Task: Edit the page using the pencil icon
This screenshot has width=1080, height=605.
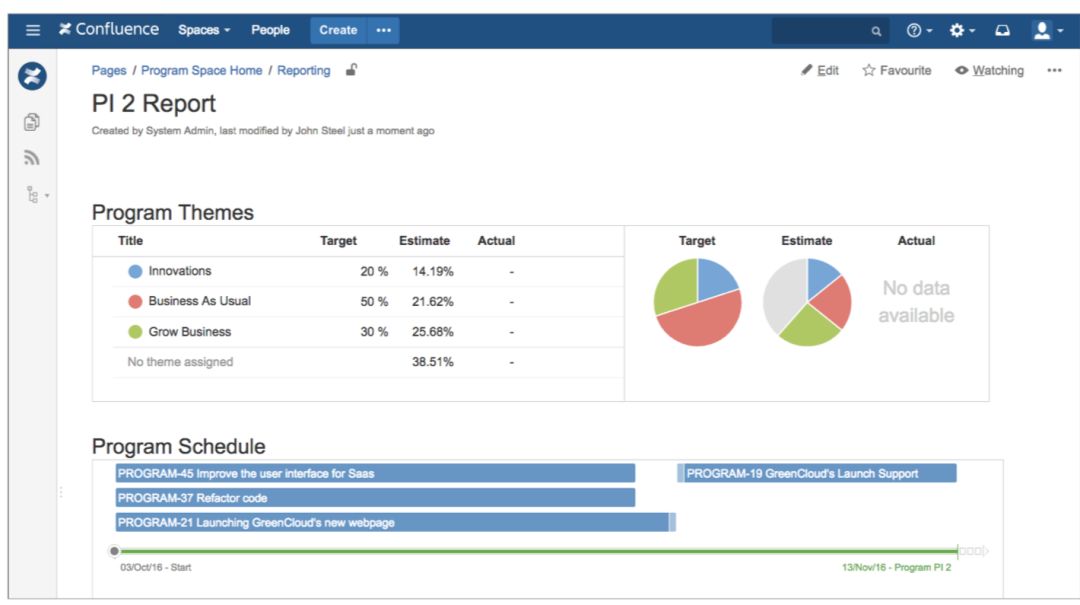Action: click(821, 70)
